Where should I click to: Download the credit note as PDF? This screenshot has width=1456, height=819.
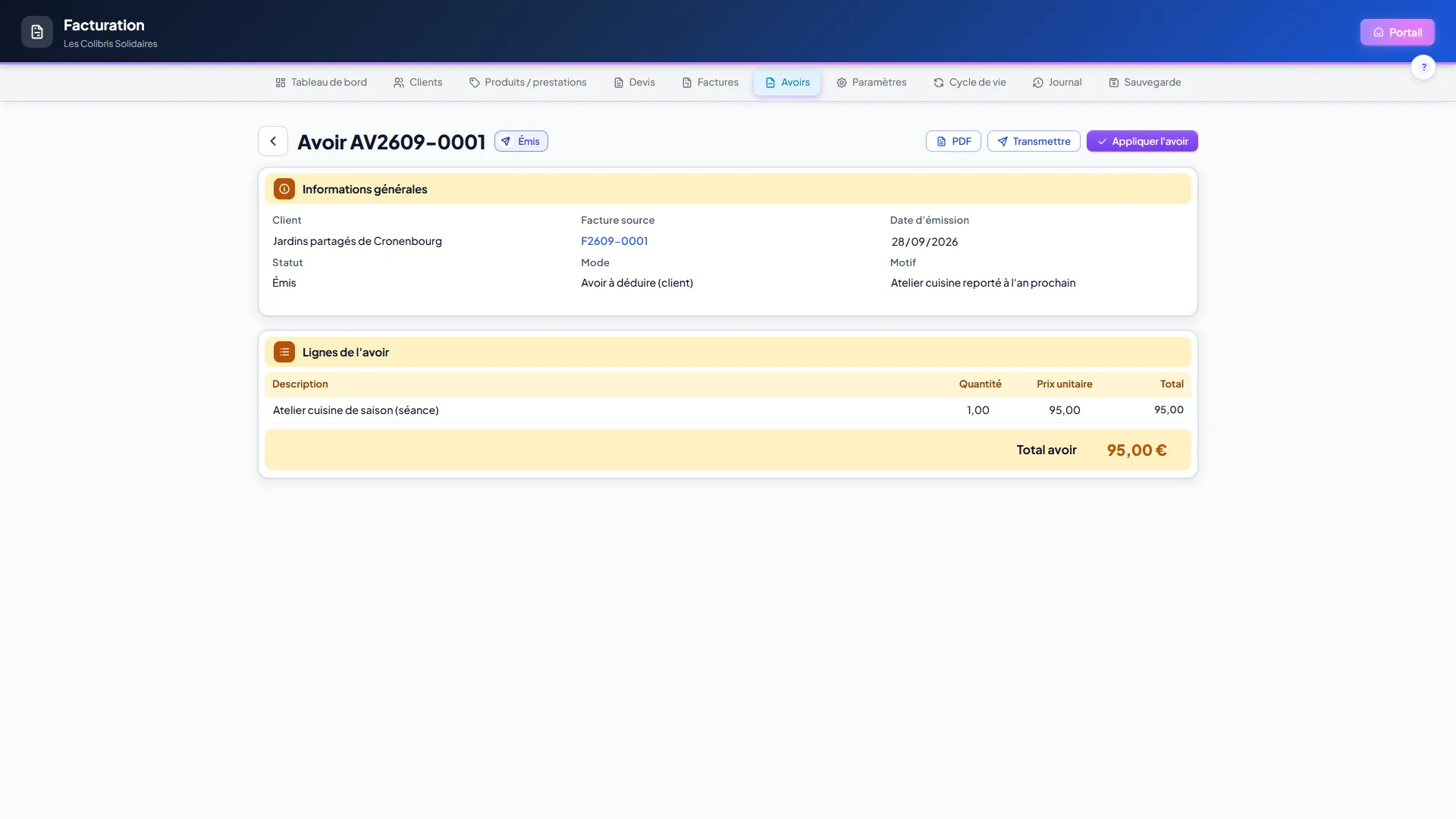point(953,141)
